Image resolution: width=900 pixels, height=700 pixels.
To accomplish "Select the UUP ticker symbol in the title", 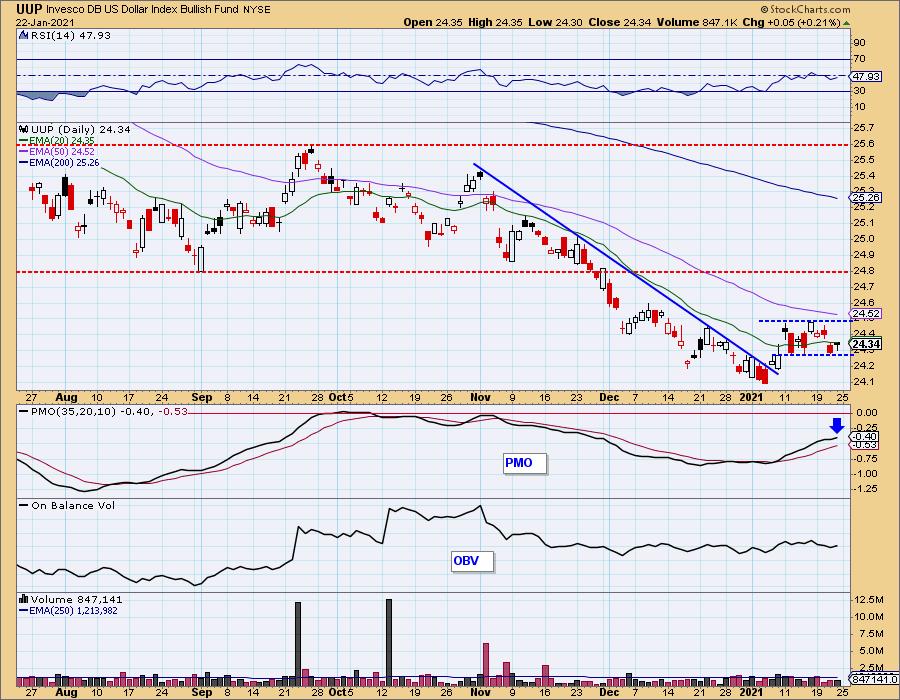I will [x=29, y=10].
